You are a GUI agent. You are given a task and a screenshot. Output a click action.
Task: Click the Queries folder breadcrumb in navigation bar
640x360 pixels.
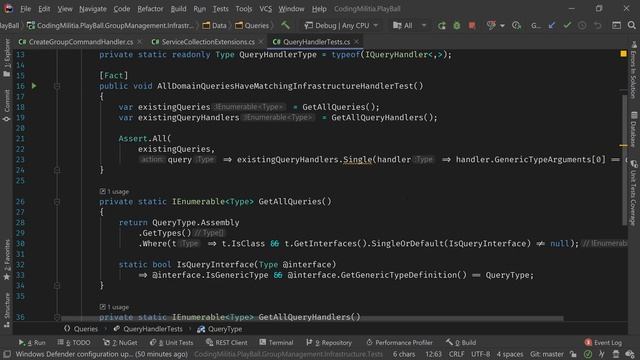click(252, 26)
